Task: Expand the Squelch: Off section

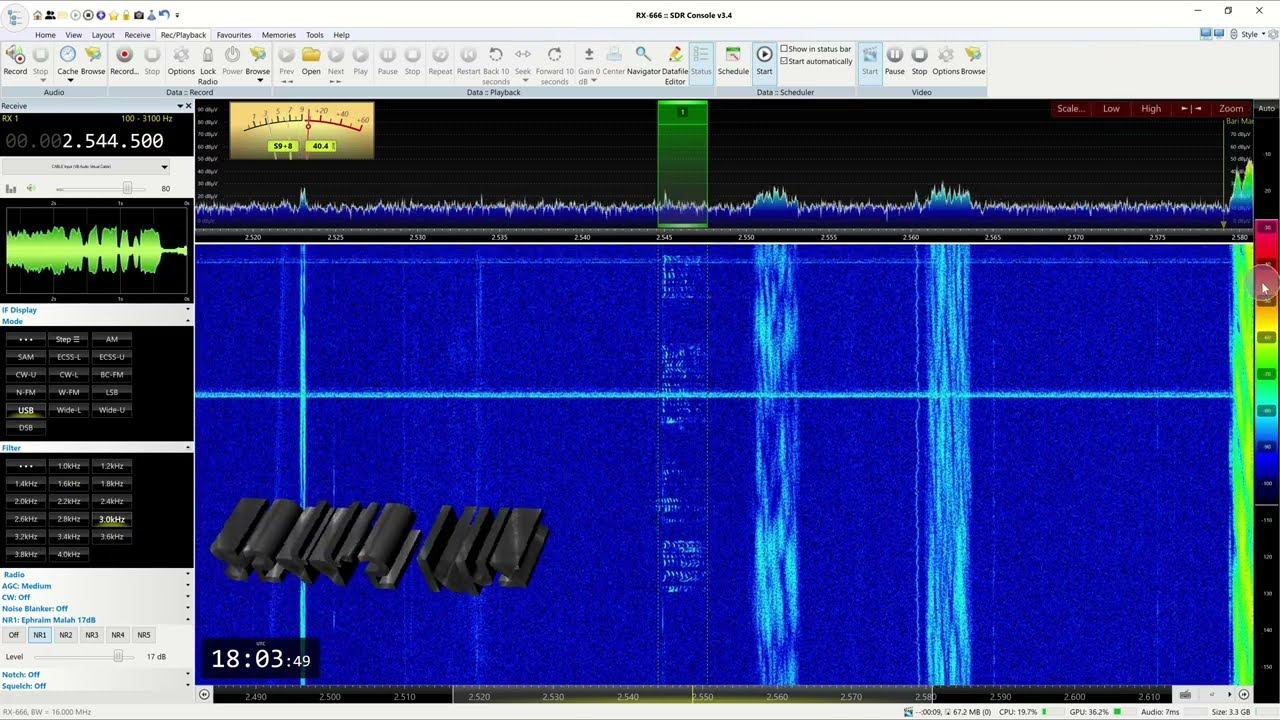Action: 187,686
